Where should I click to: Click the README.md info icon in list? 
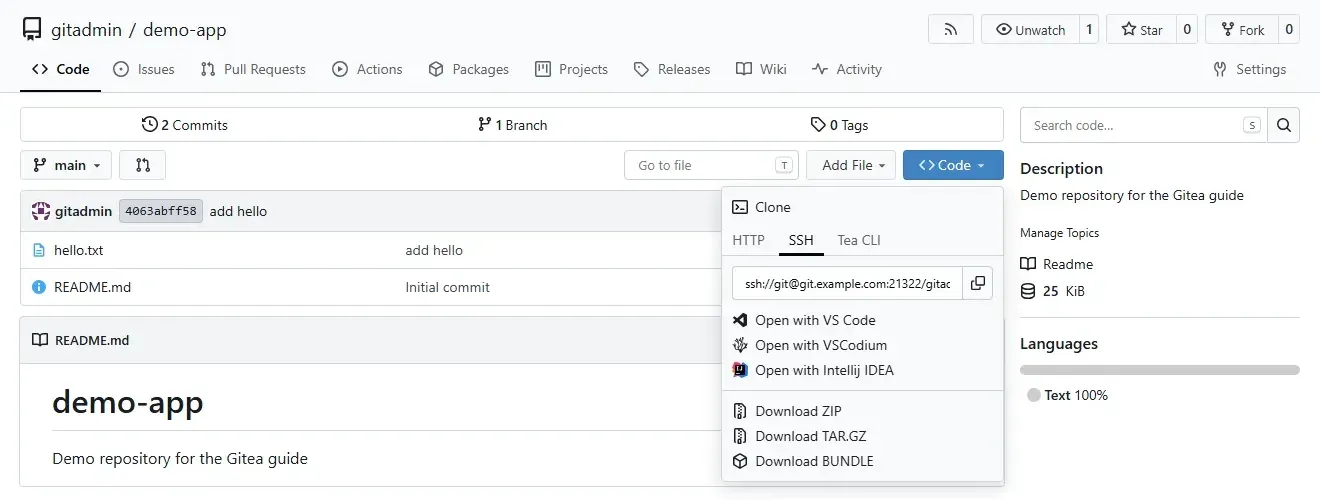click(x=39, y=287)
